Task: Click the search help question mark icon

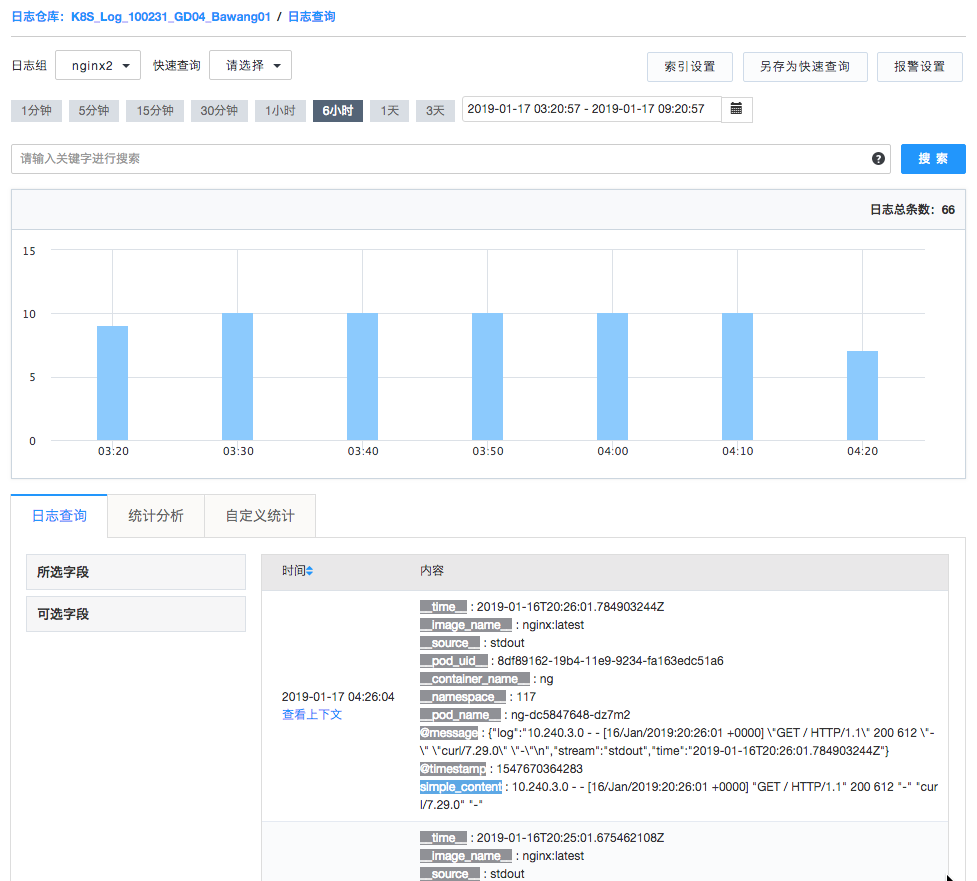Action: coord(878,158)
